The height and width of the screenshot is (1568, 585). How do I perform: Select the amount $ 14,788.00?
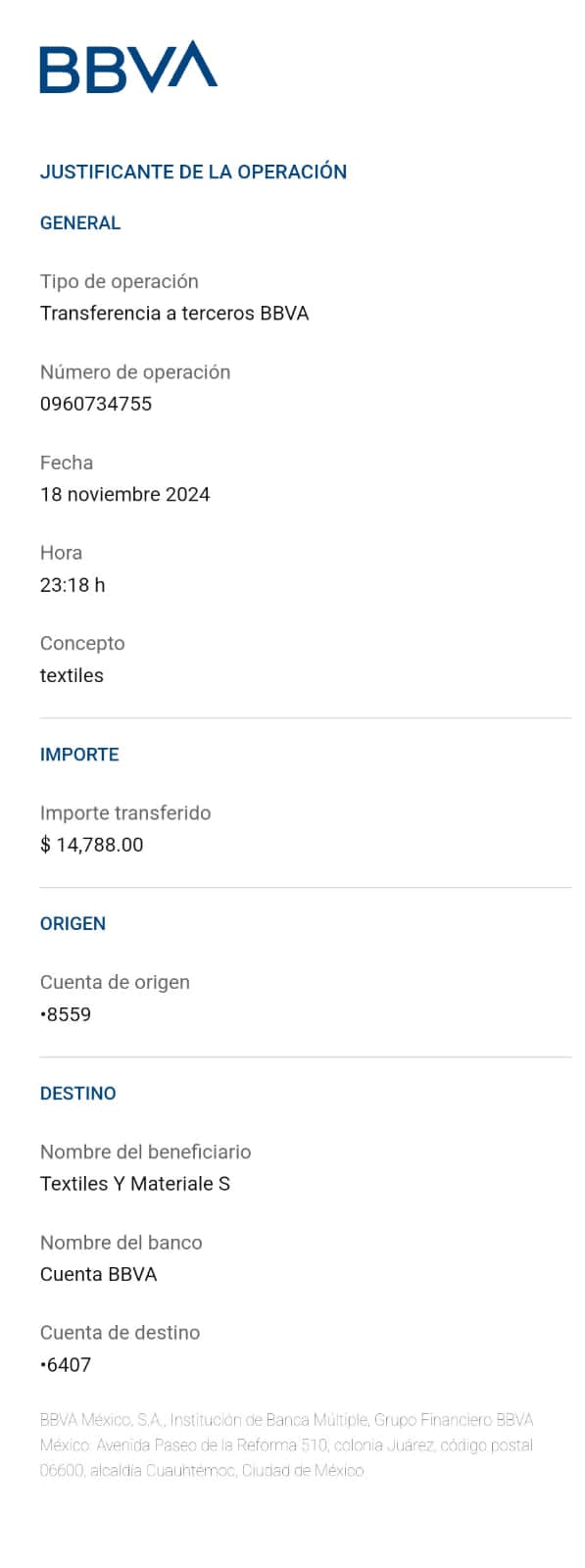pos(91,845)
